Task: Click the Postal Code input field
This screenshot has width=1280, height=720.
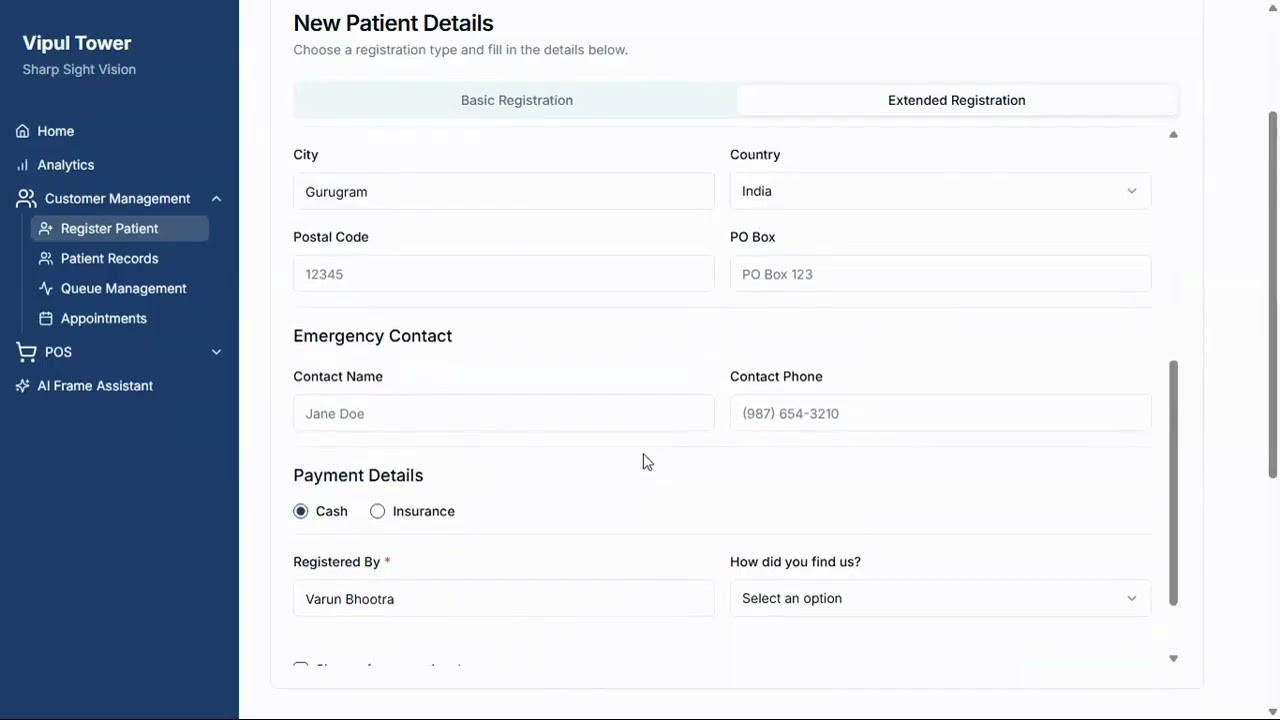Action: pos(504,274)
